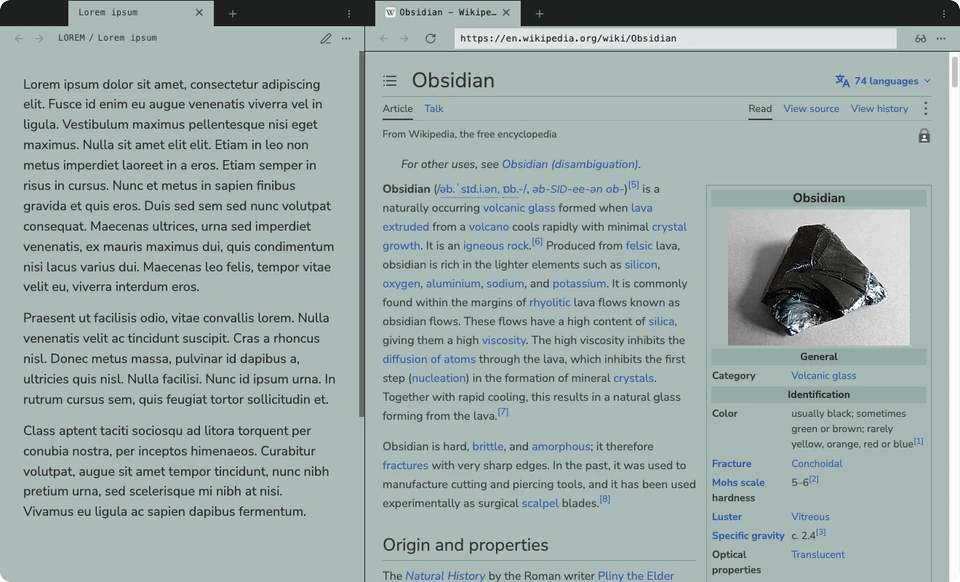Toggle reader mode glasses icon

[920, 38]
